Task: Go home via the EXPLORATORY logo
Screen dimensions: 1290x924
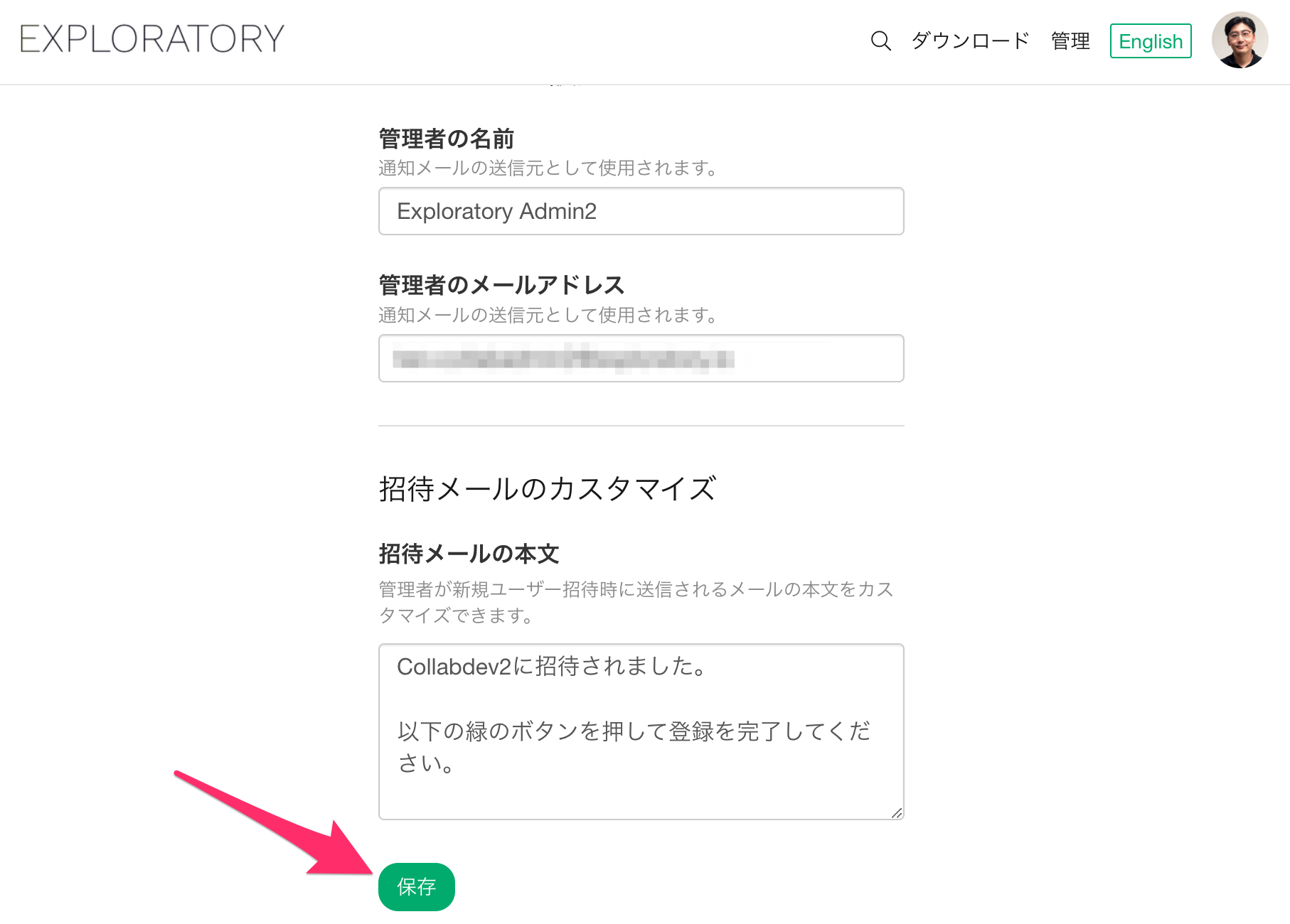Action: click(152, 38)
